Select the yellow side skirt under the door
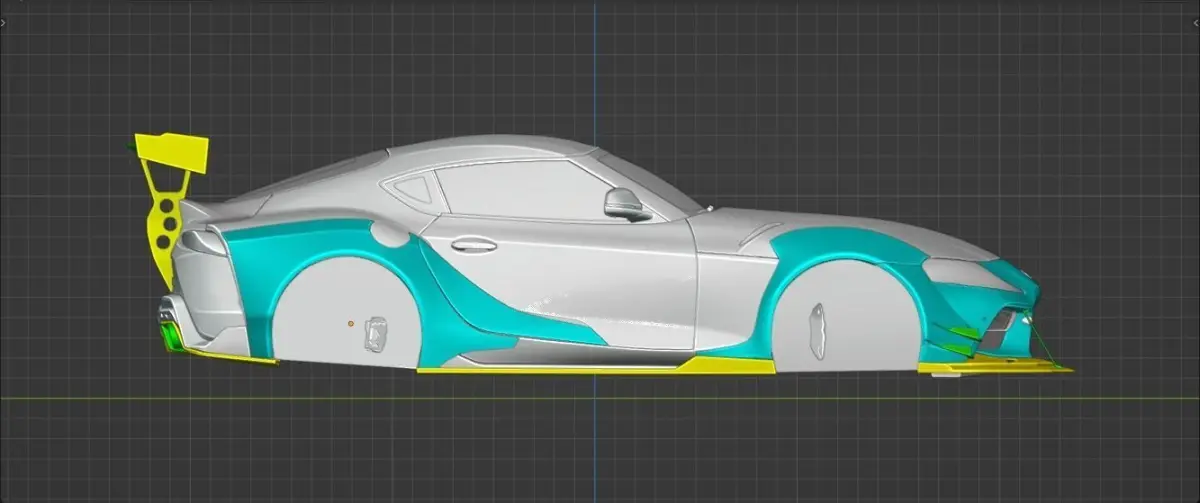The image size is (1200, 503). [x=595, y=367]
